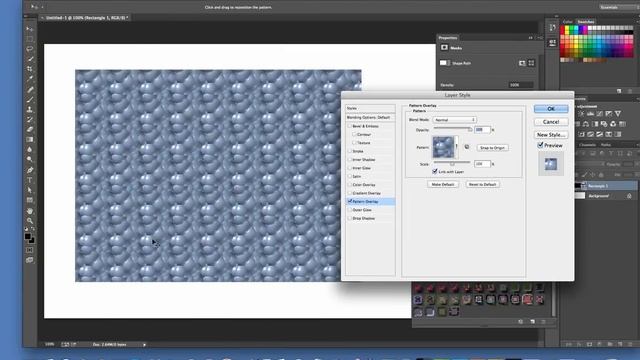Select the Quick Selection tool
The image size is (640, 360).
coord(29,59)
